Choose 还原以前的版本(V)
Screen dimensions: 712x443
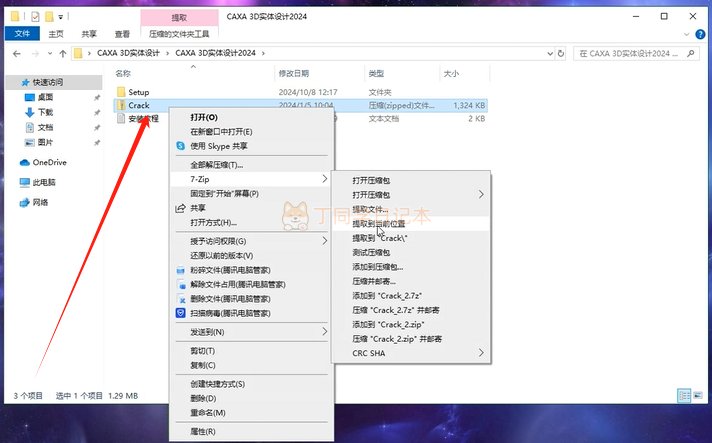point(222,256)
